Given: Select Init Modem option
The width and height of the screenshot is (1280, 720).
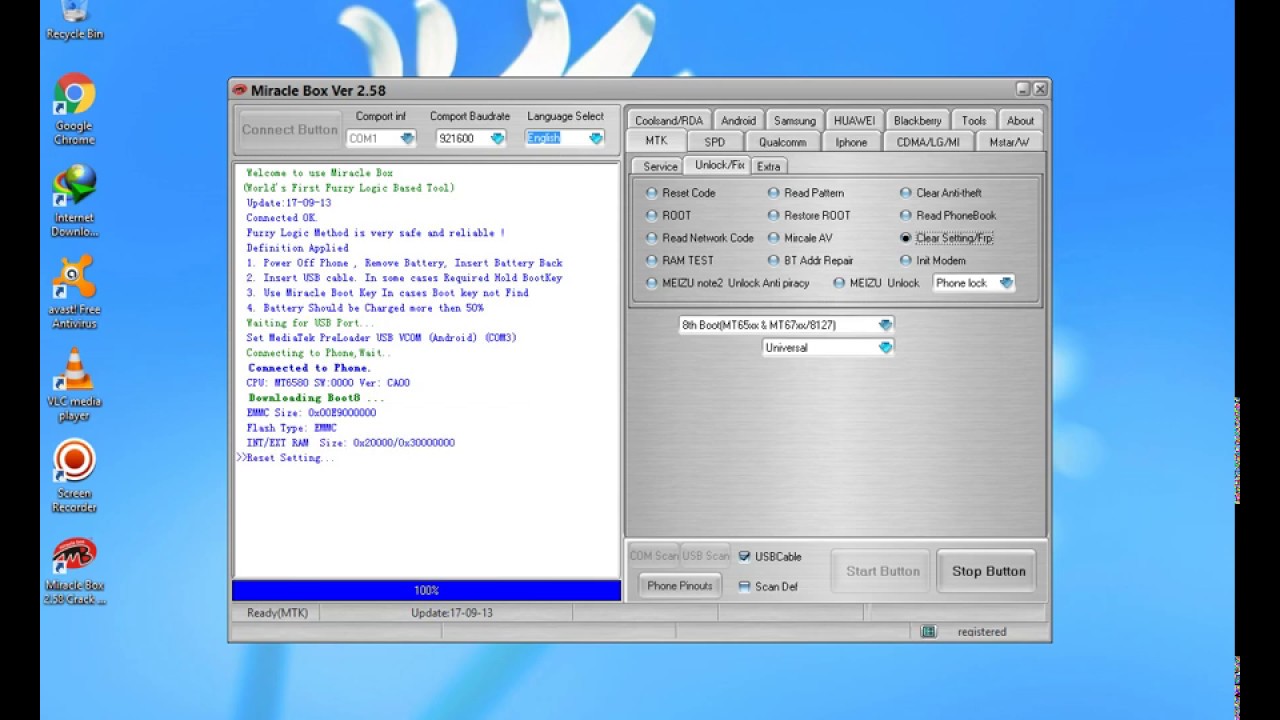Looking at the screenshot, I should coord(933,260).
